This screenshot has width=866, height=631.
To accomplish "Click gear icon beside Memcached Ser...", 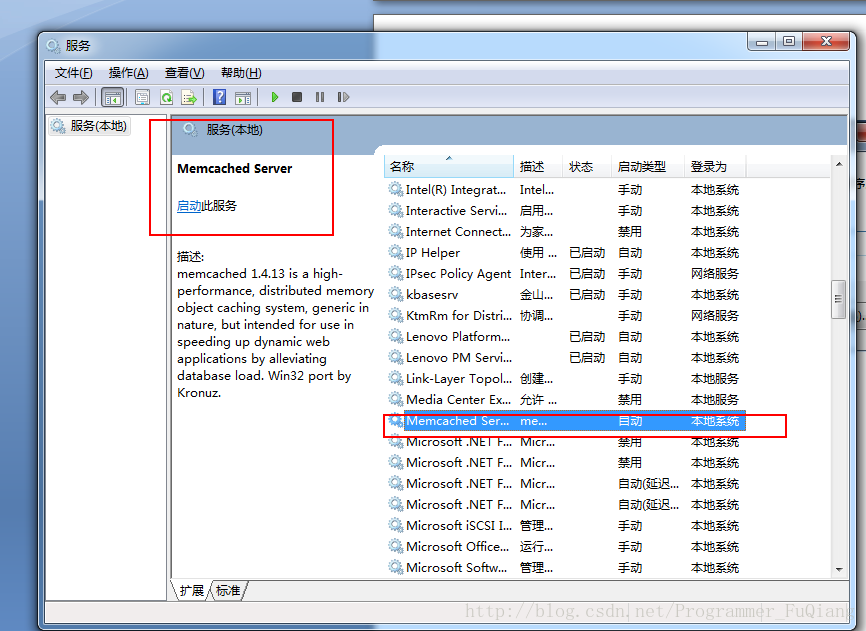I will click(395, 420).
